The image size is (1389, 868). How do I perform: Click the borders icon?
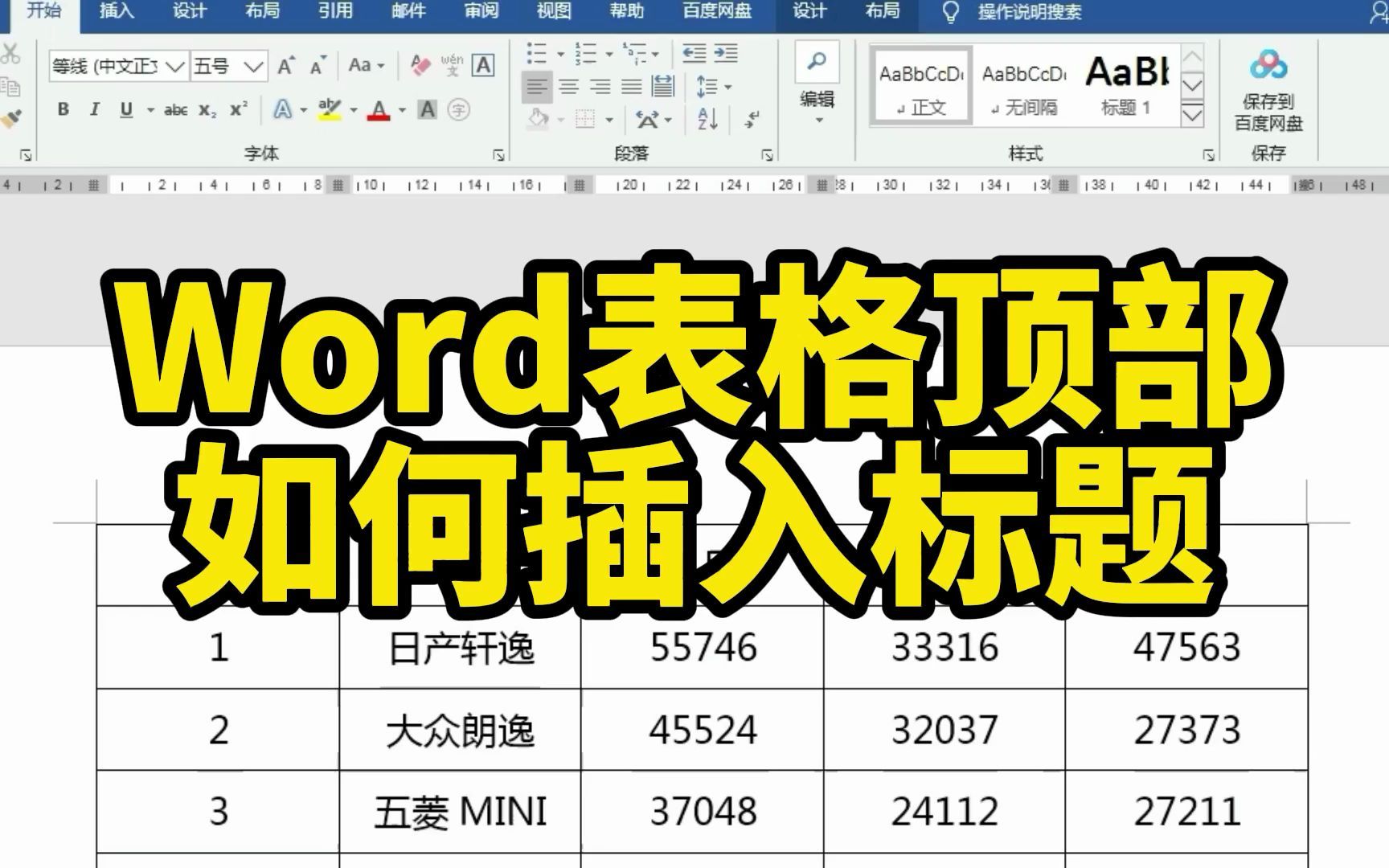(585, 120)
